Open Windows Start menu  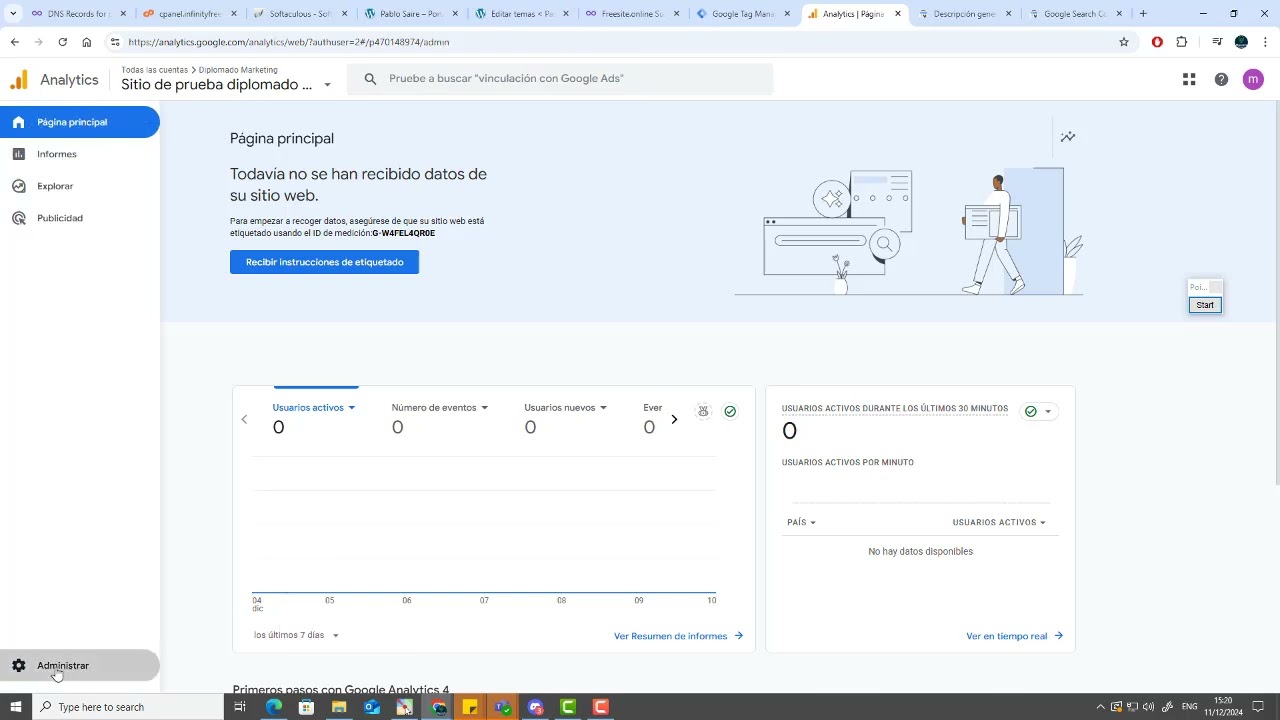pos(15,707)
